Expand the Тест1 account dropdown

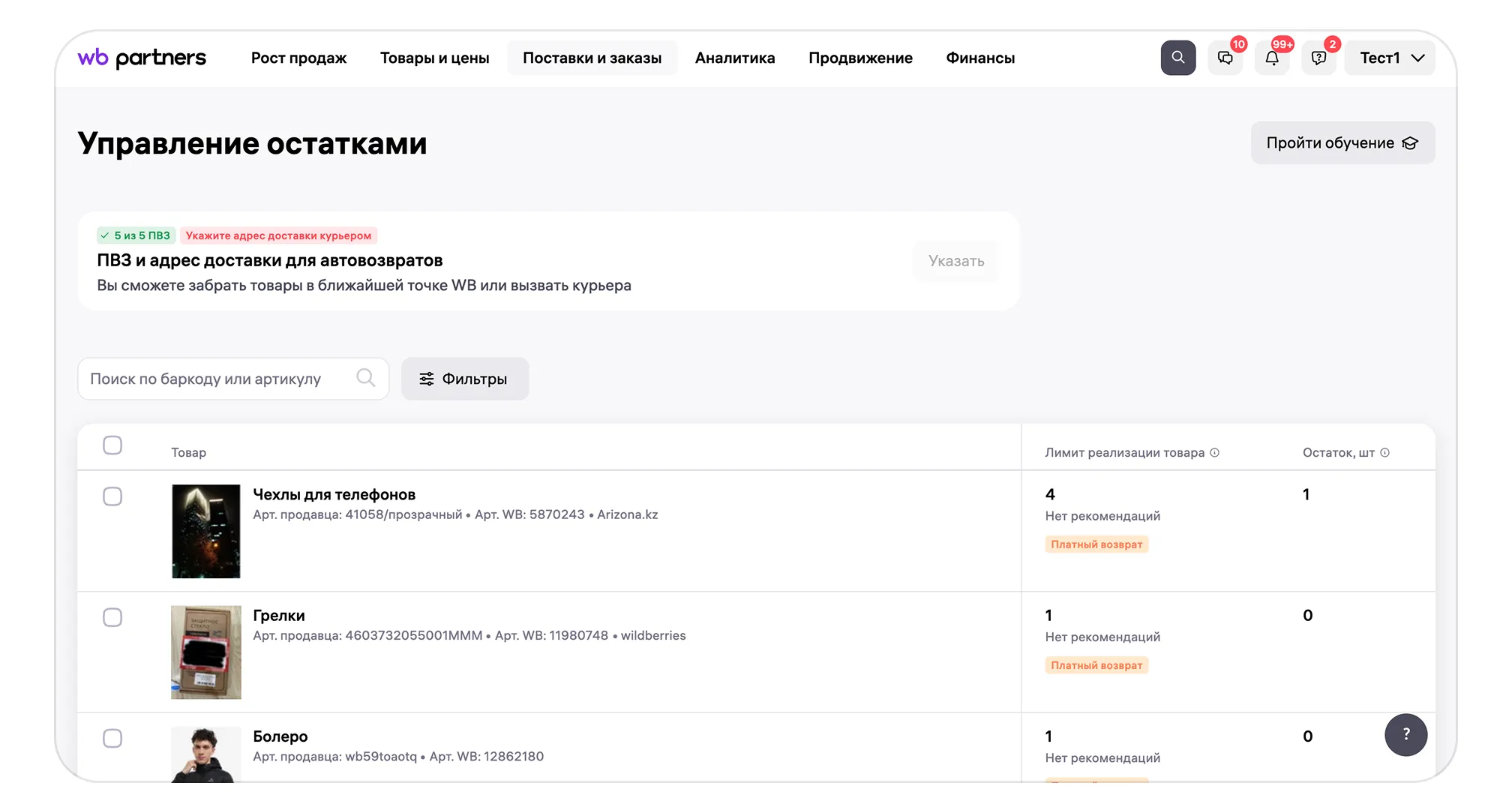point(1390,58)
